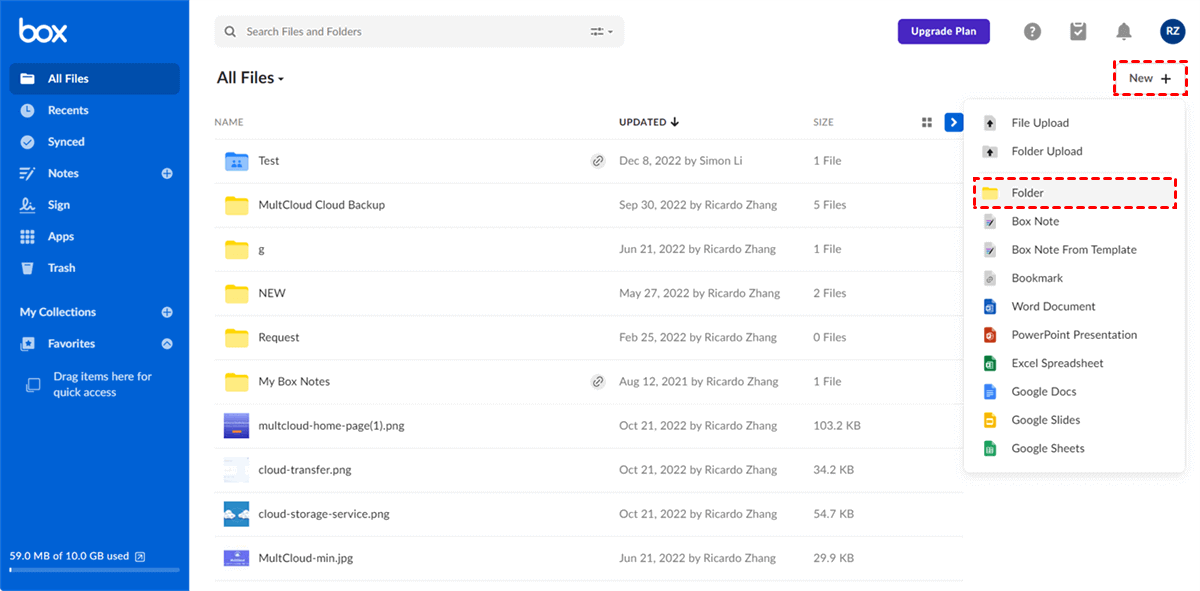Viewport: 1200px width, 591px height.
Task: Add a new note with the plus icon
Action: [167, 174]
